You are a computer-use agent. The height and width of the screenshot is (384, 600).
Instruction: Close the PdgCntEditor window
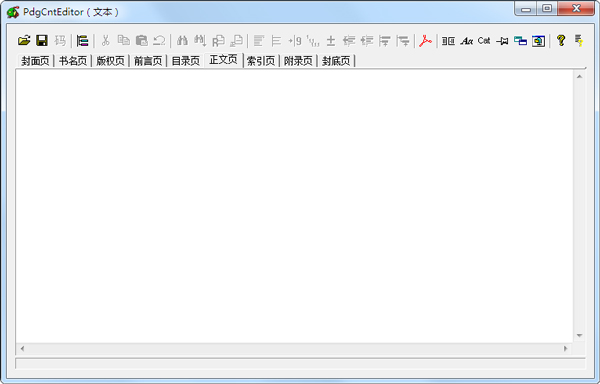pyautogui.click(x=576, y=8)
